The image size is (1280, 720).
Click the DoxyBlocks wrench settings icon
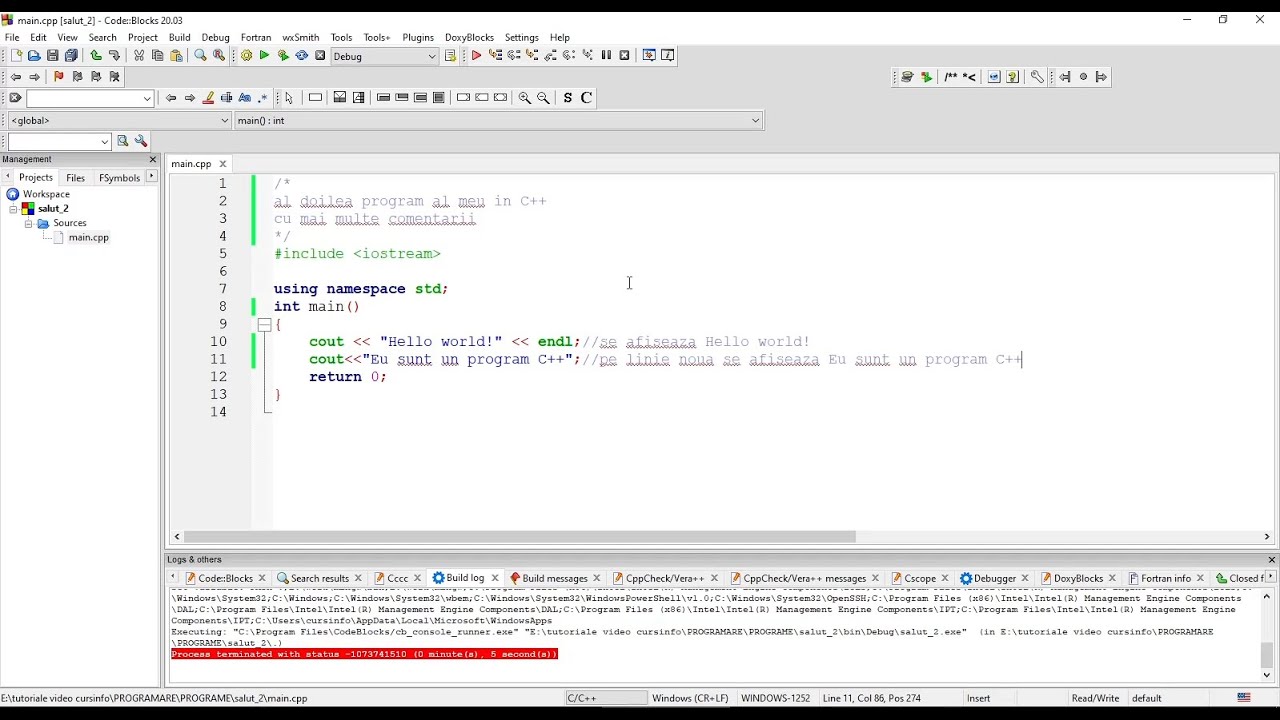[x=1037, y=77]
